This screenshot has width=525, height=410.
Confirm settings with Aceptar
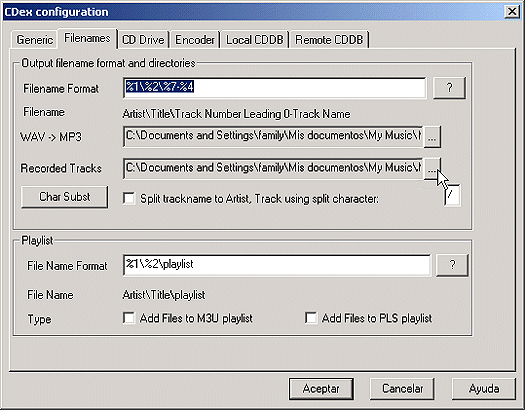321,389
